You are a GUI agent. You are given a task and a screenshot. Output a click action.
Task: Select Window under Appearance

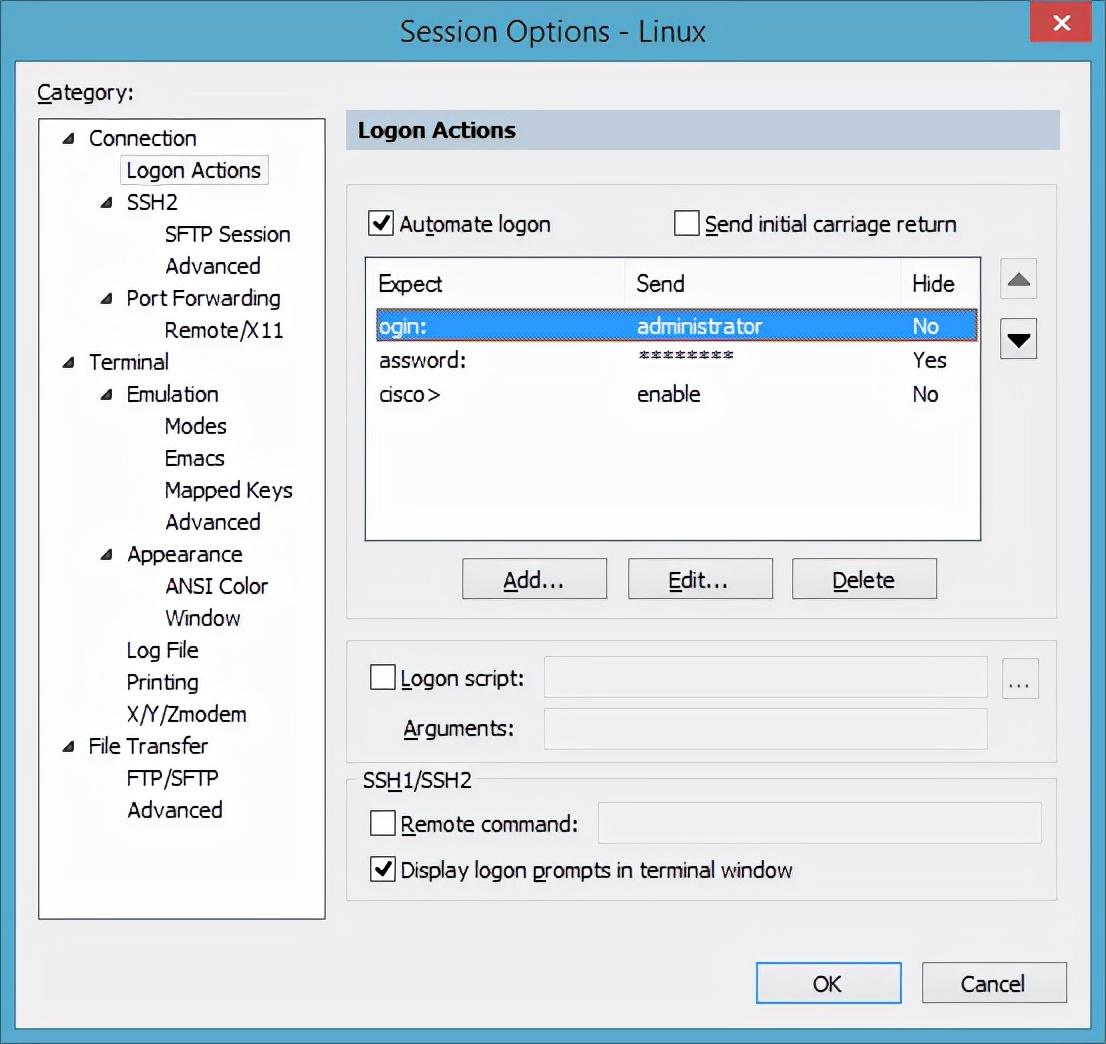pyautogui.click(x=202, y=618)
